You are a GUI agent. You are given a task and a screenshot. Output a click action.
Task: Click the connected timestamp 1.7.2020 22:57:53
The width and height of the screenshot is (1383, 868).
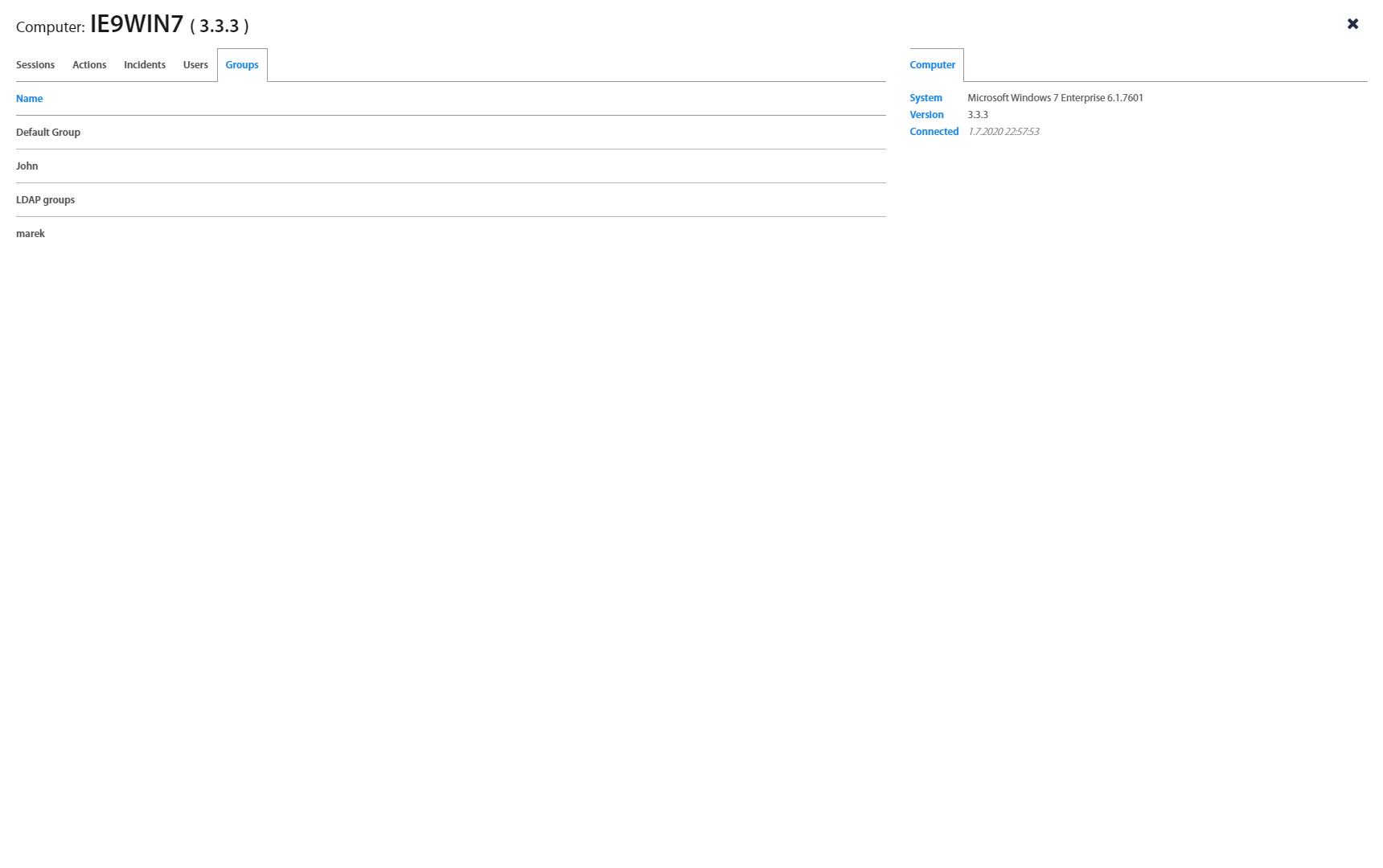pos(1003,132)
